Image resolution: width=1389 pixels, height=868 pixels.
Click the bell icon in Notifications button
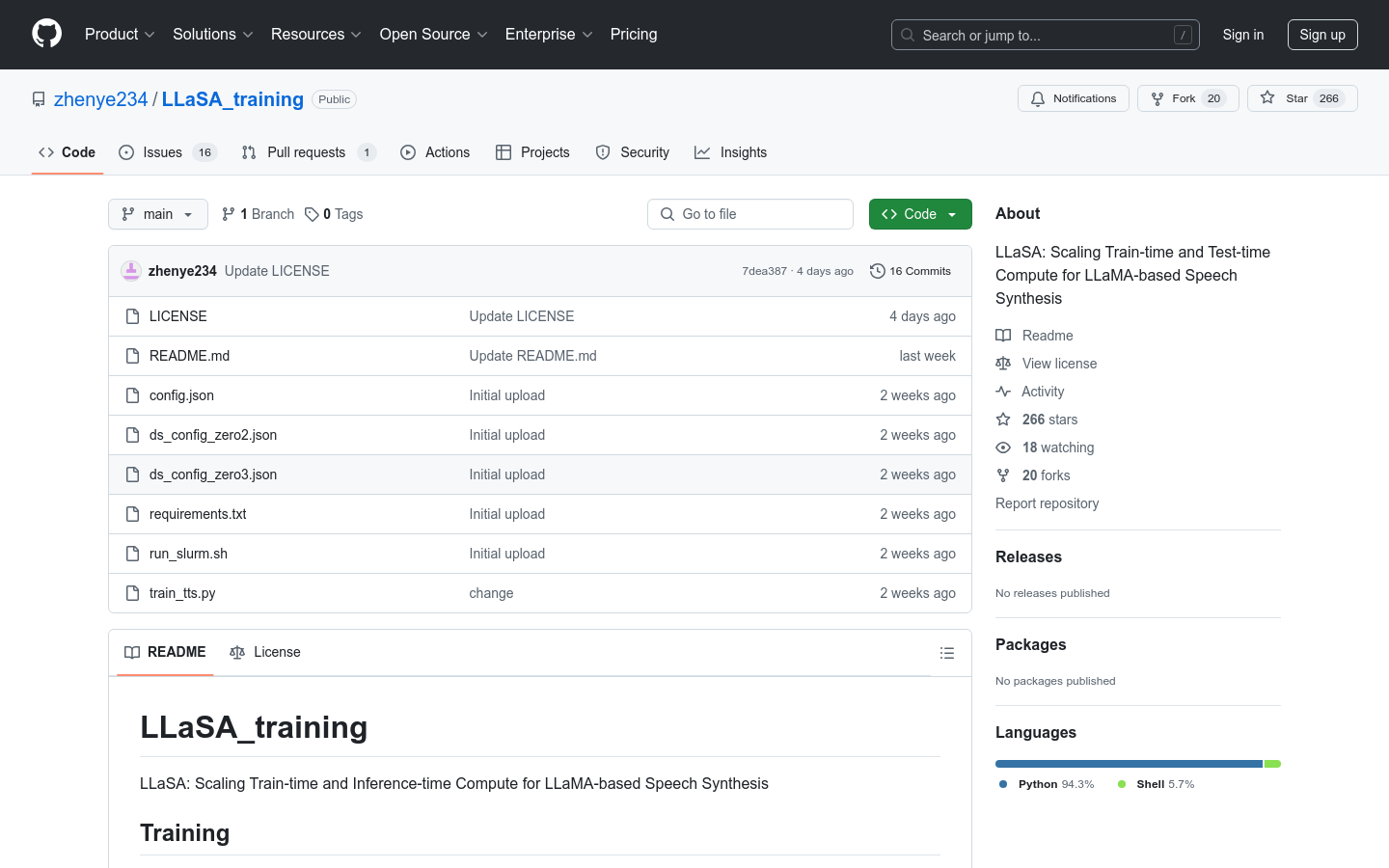[1038, 98]
